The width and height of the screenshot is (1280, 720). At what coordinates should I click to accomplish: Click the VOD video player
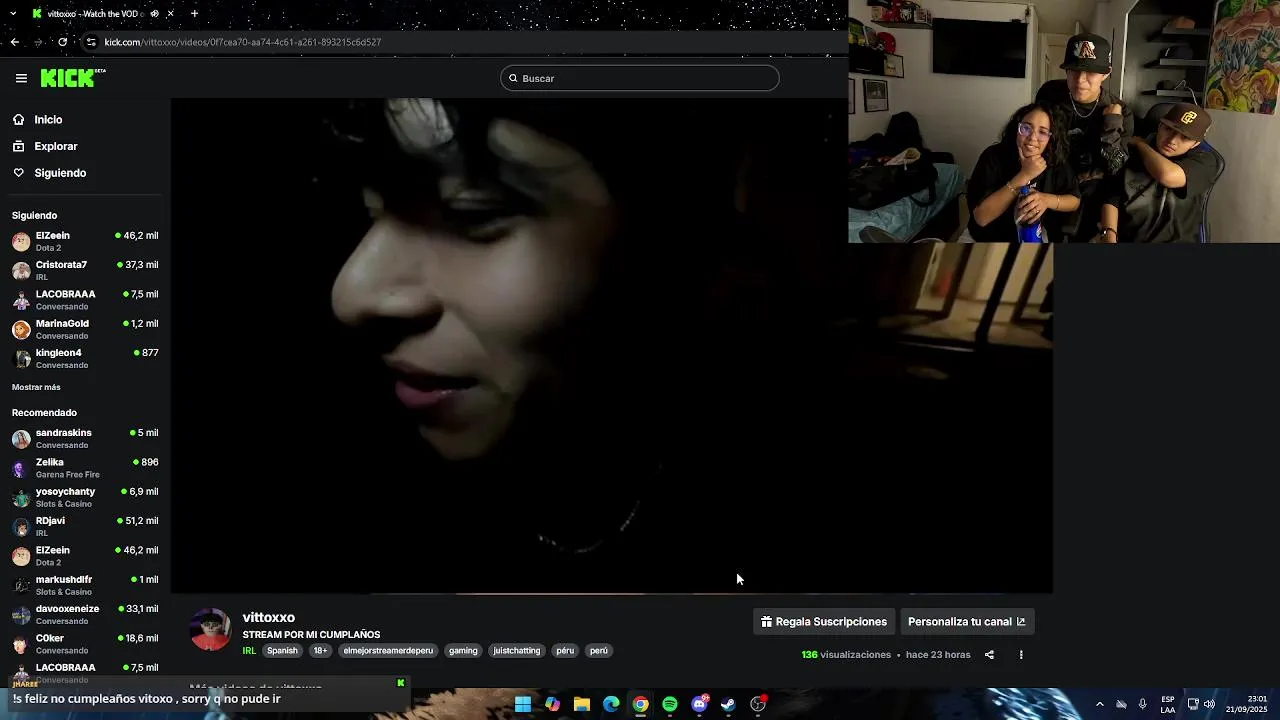611,345
